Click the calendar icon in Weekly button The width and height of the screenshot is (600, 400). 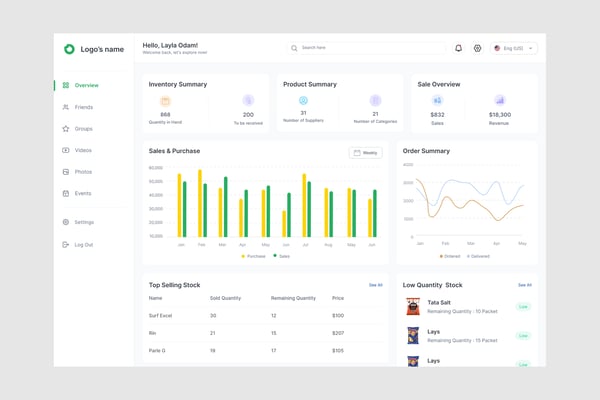[357, 153]
